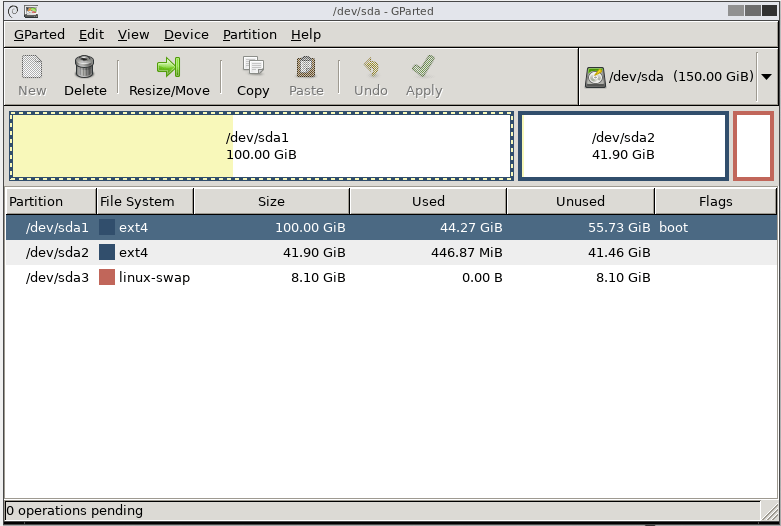Screen dimensions: 781x526
Task: Click the Delete trash can icon
Action: point(85,67)
